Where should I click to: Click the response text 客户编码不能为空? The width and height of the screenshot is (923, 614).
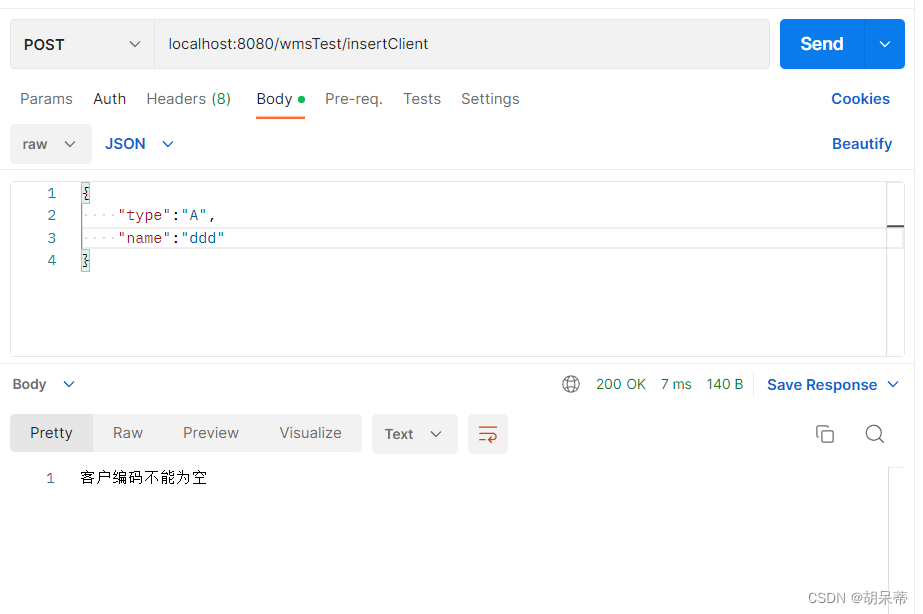pyautogui.click(x=144, y=477)
